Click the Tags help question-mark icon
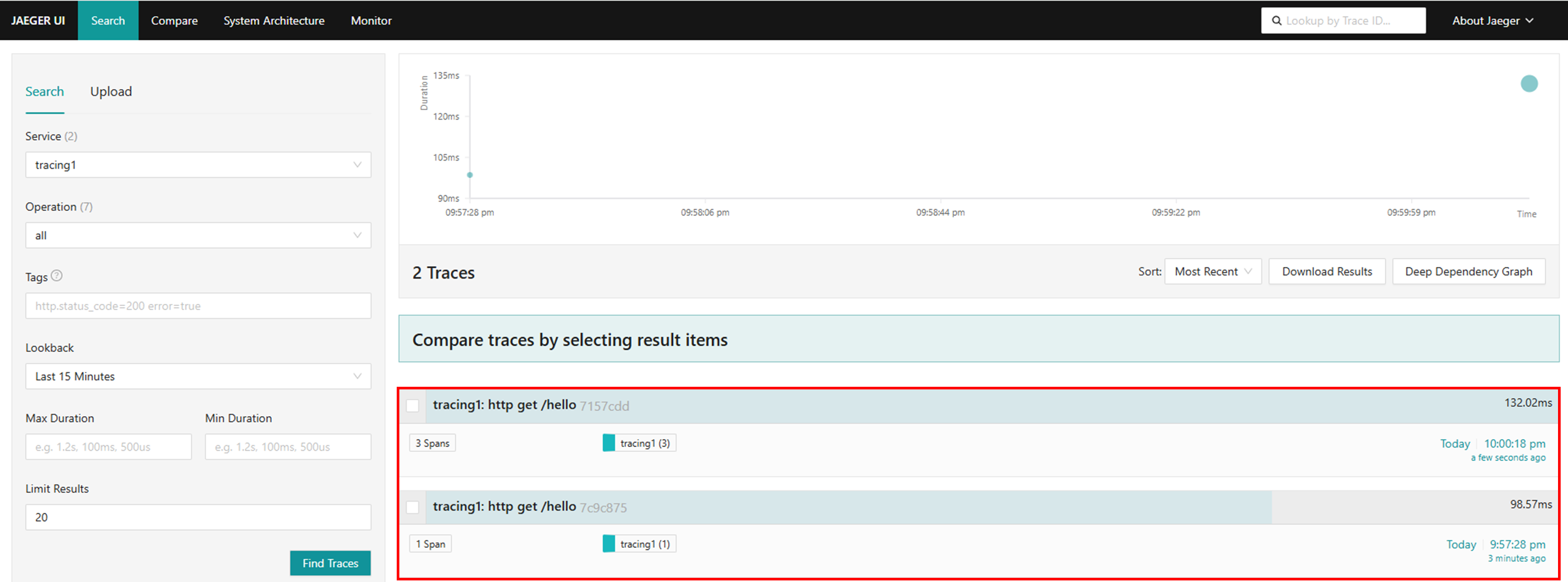Image resolution: width=1568 pixels, height=582 pixels. (x=57, y=276)
